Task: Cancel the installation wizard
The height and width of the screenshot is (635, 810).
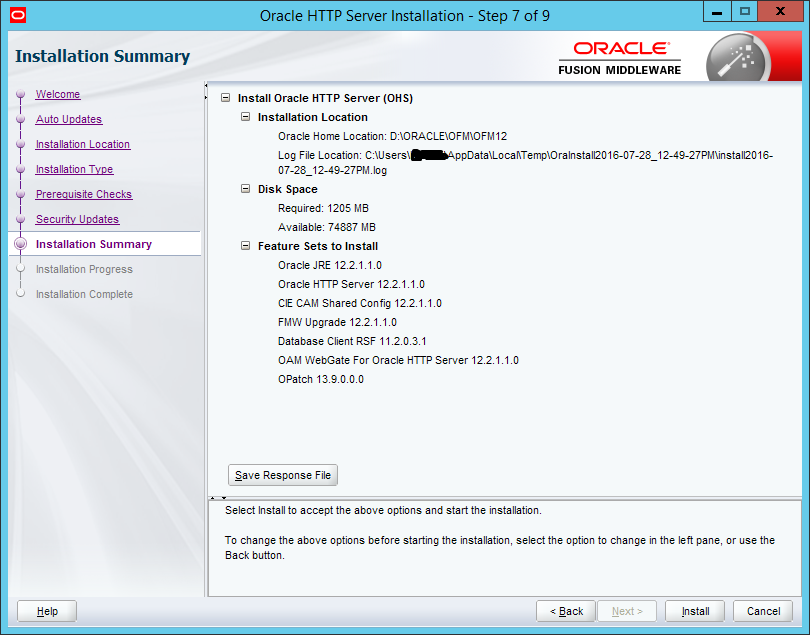Action: tap(763, 611)
